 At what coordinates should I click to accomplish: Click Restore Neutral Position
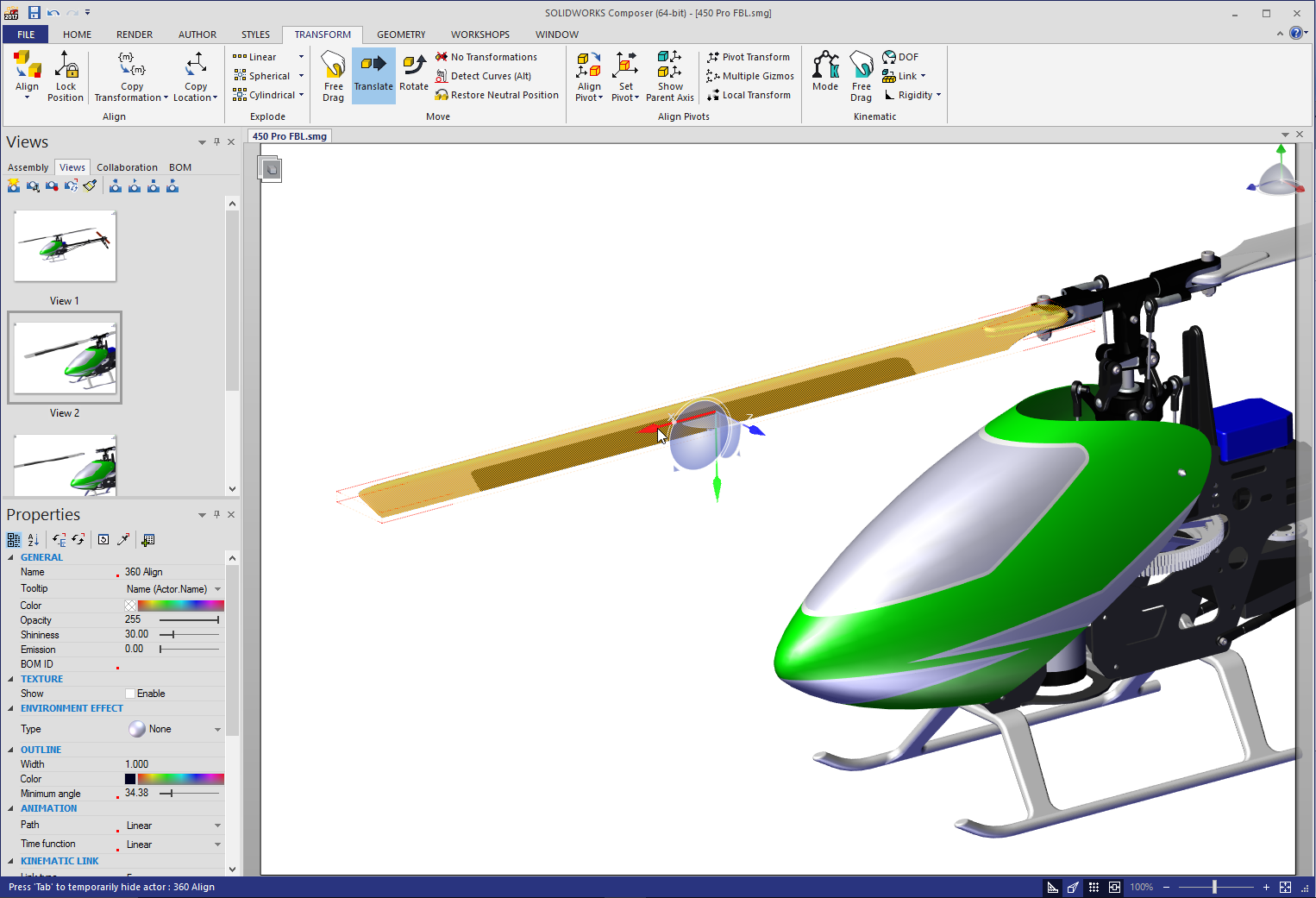point(497,95)
